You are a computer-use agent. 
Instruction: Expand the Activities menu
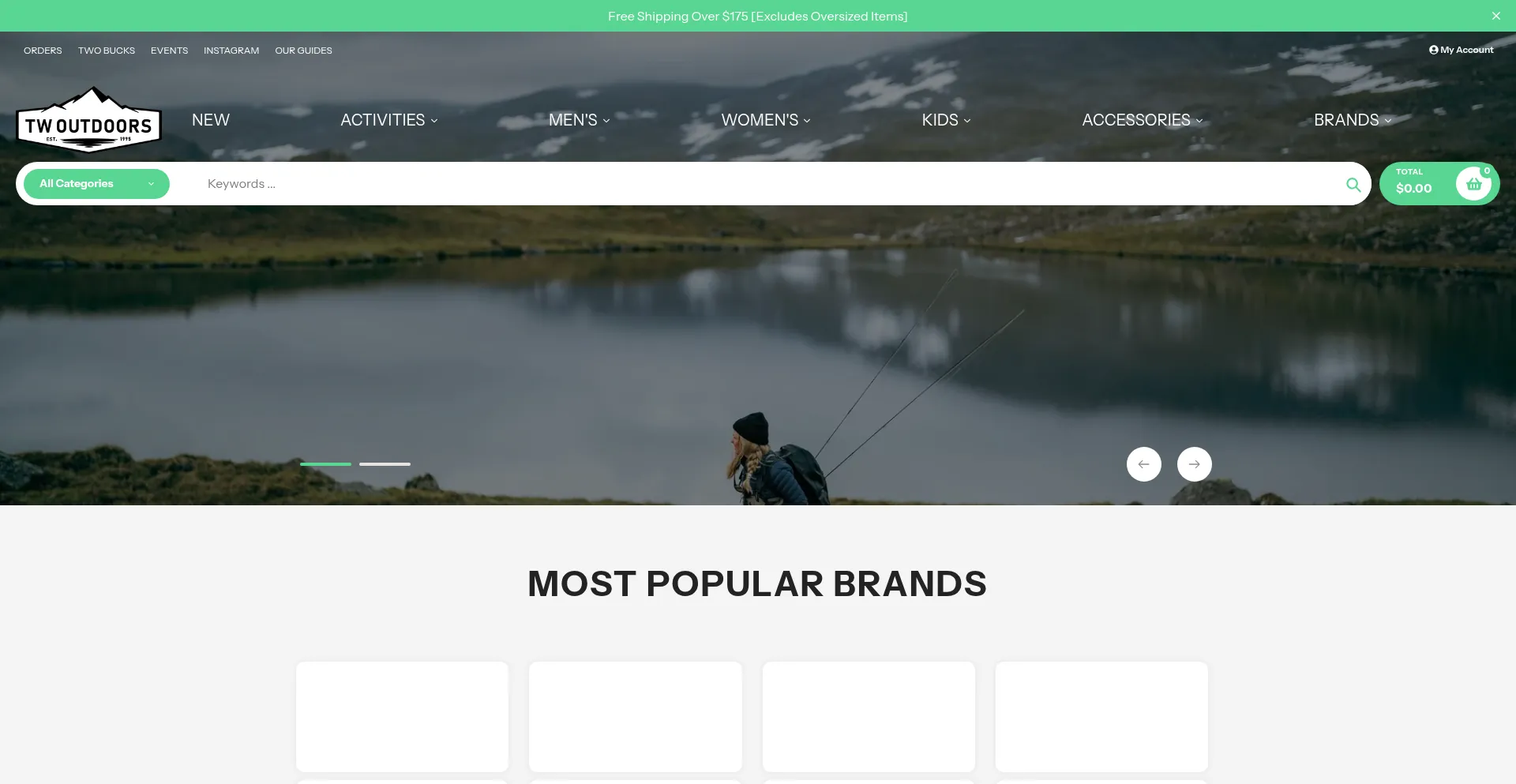pos(388,120)
